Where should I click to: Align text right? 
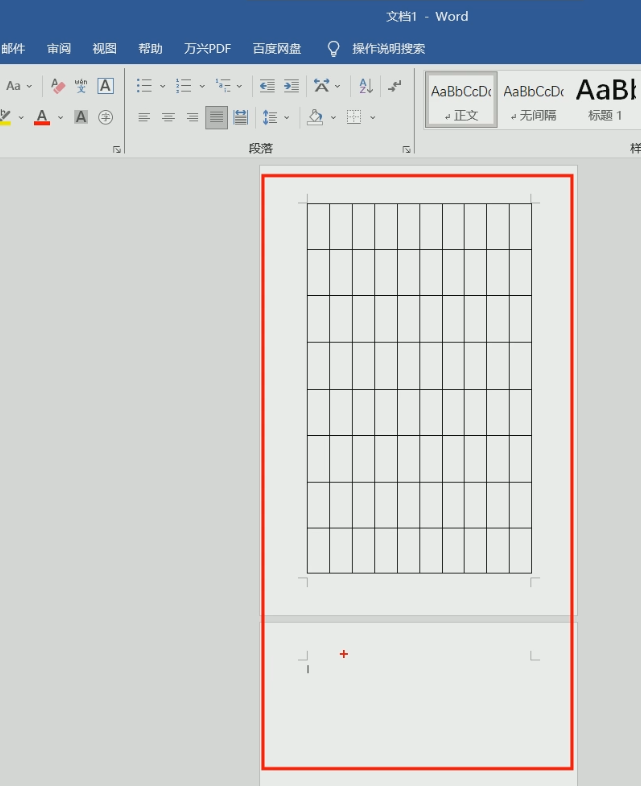pos(192,117)
